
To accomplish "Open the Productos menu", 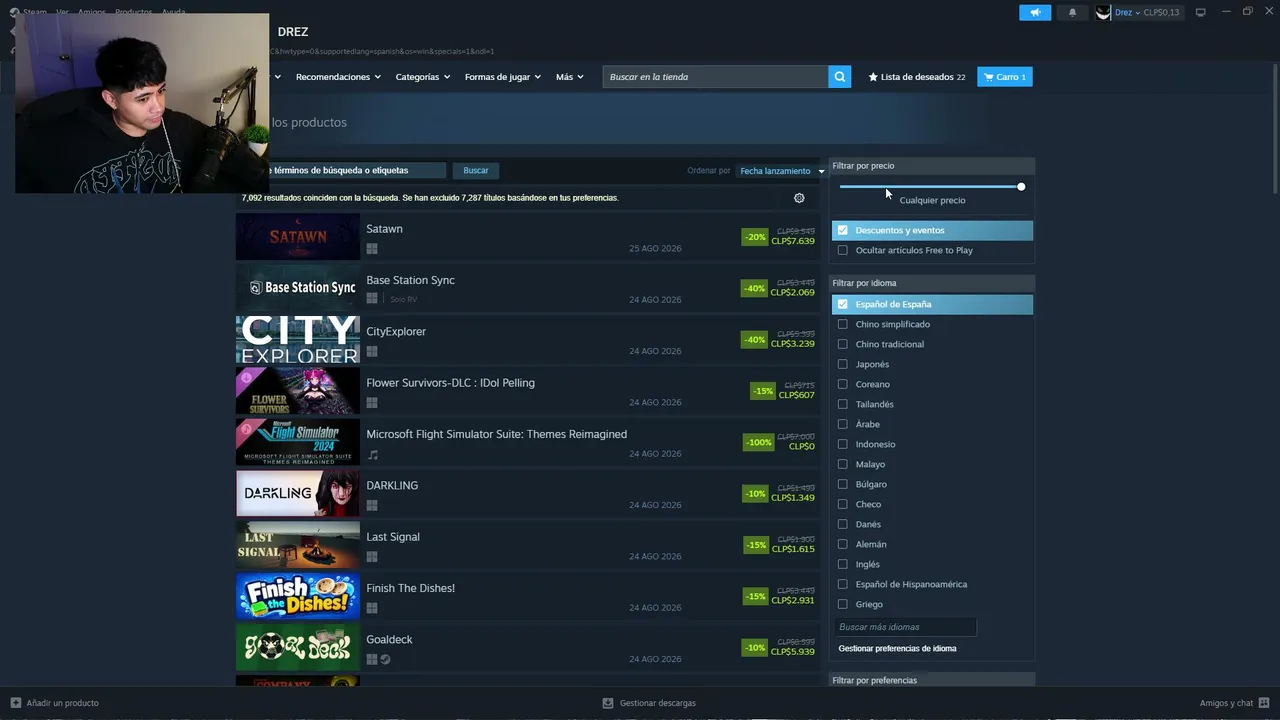I will point(133,12).
